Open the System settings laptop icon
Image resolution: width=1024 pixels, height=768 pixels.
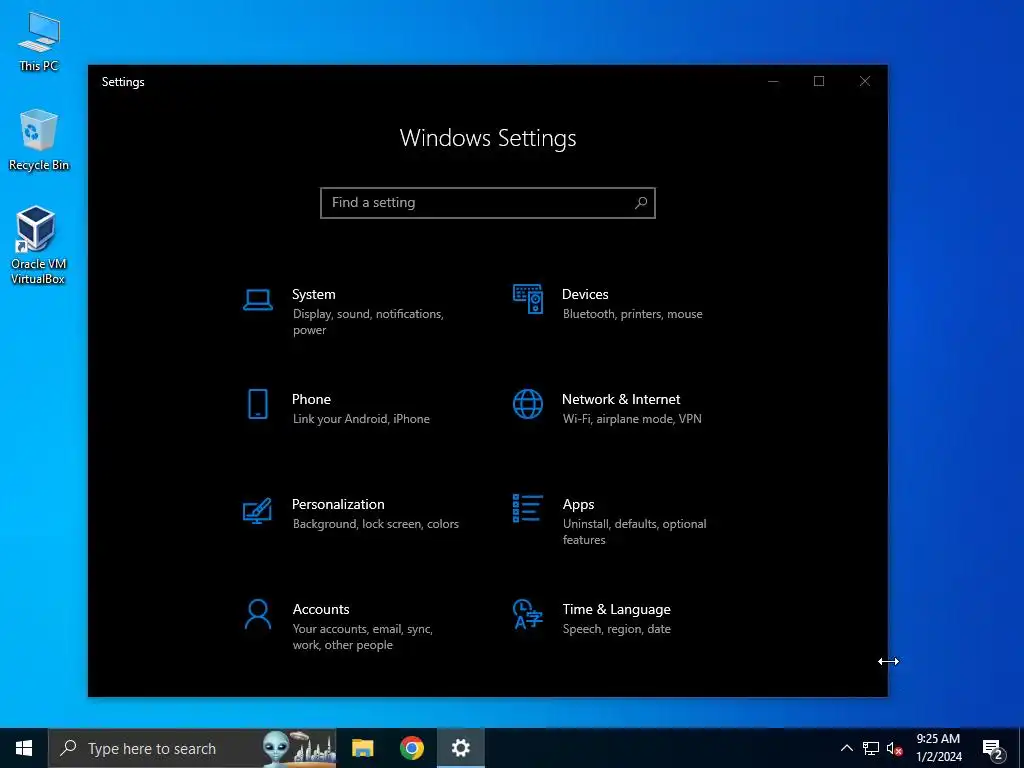click(x=257, y=300)
